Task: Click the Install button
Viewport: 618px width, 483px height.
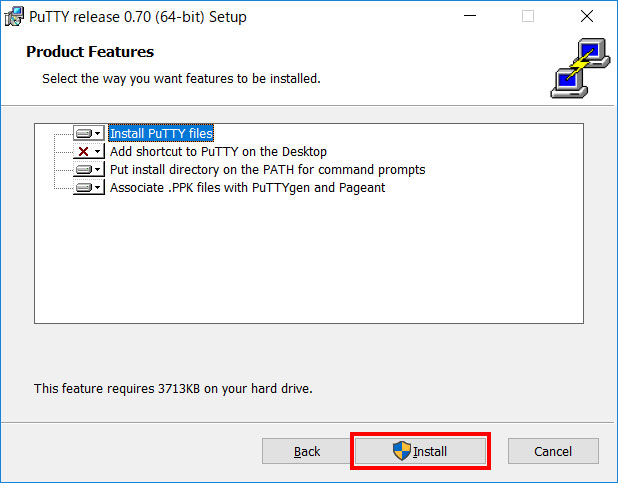Action: (420, 451)
